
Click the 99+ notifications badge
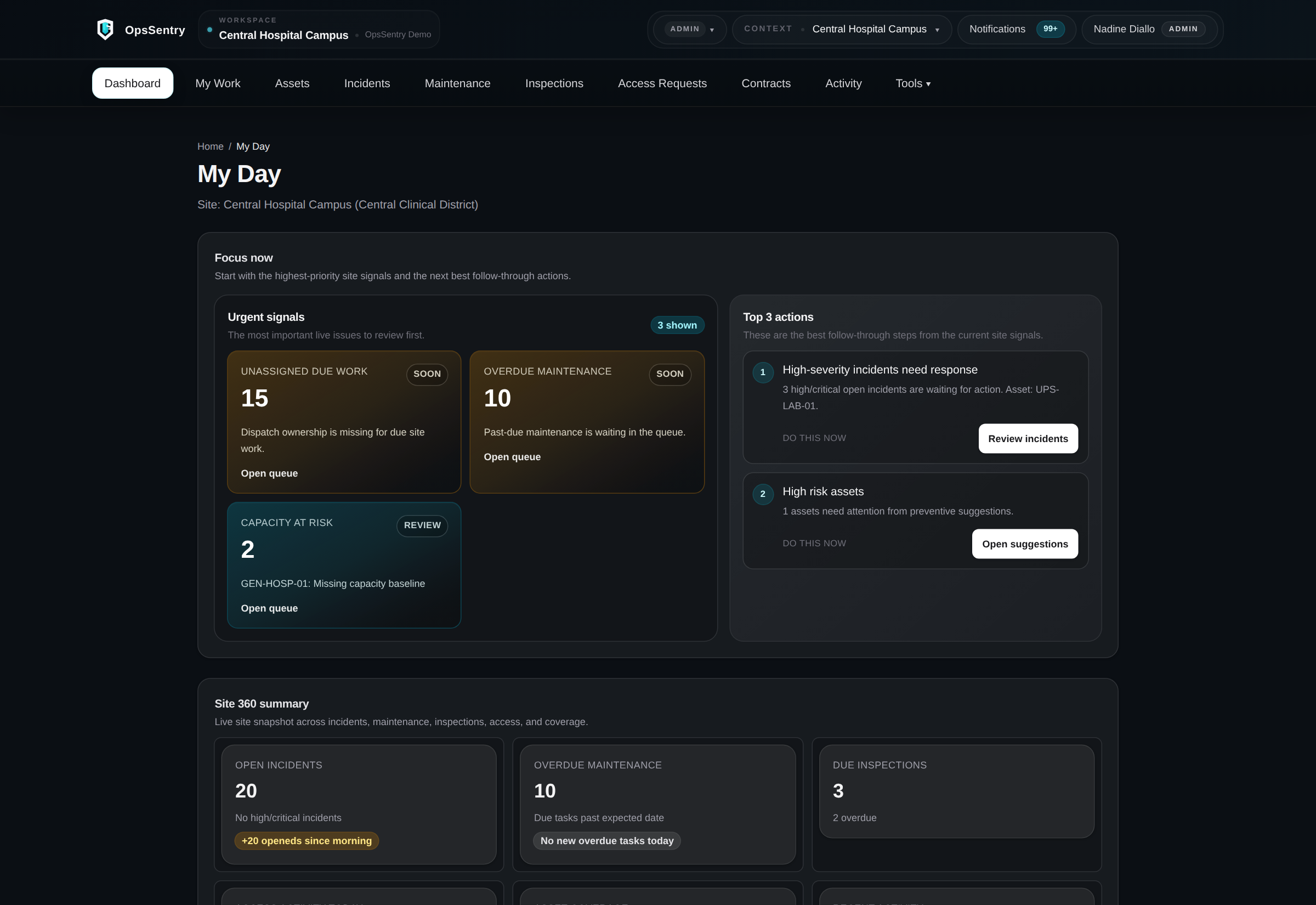[1050, 29]
